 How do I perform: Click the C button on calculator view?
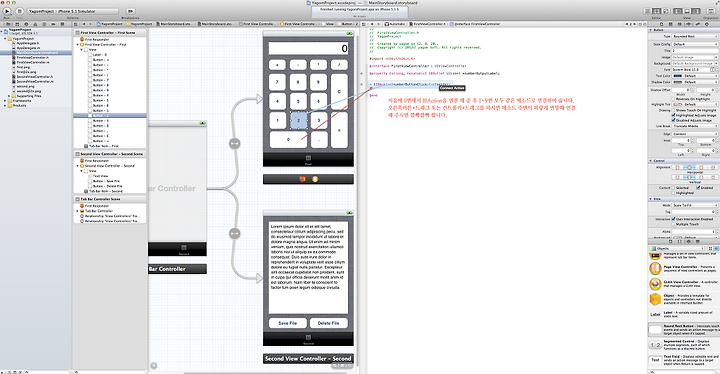tap(339, 91)
